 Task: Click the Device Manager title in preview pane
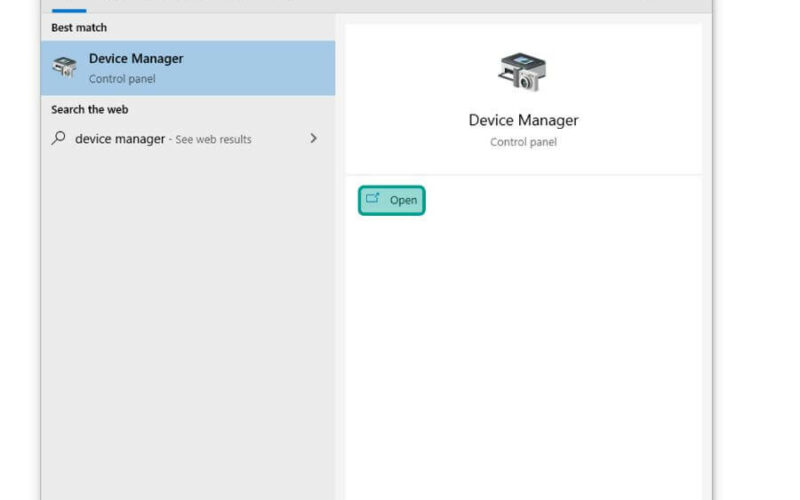coord(523,120)
